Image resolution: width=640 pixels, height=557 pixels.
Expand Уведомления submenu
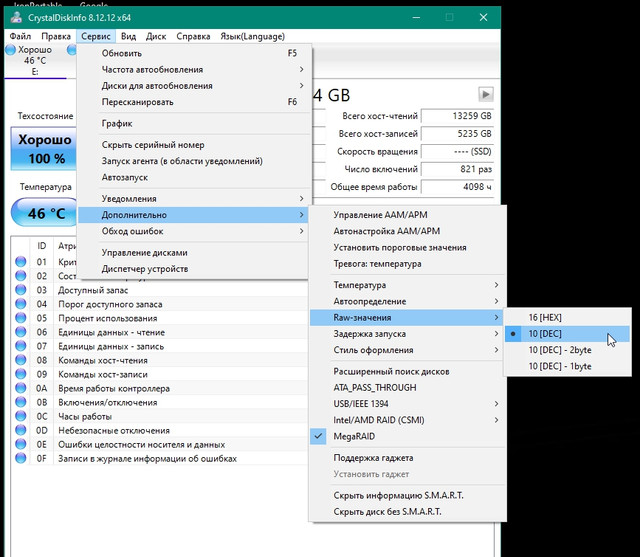tap(193, 199)
